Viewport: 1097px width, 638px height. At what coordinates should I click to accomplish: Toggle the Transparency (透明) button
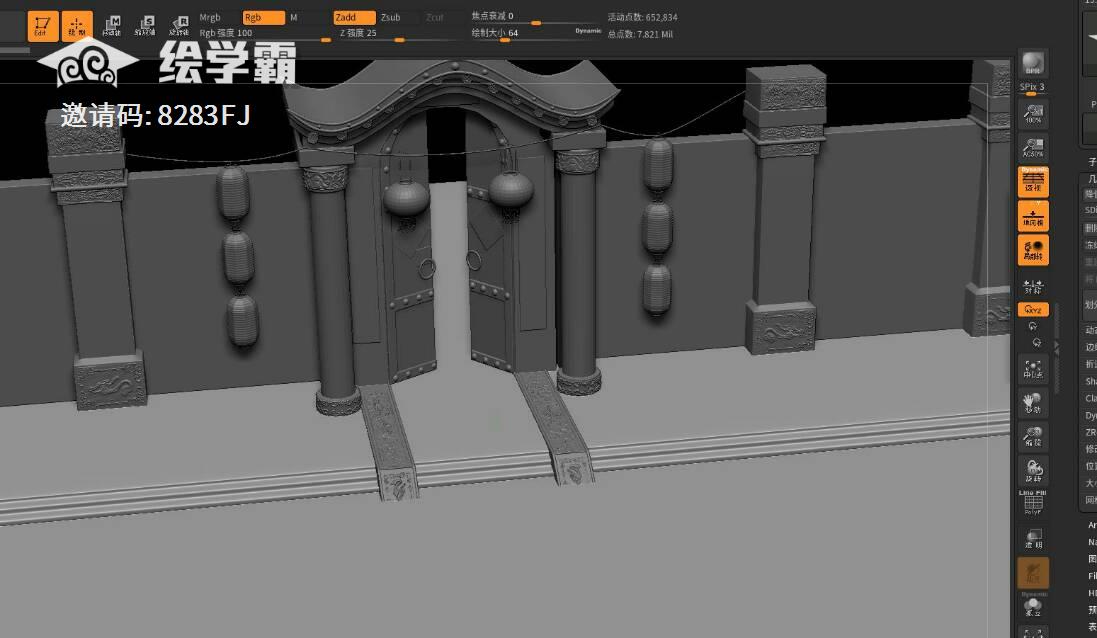[x=1033, y=538]
